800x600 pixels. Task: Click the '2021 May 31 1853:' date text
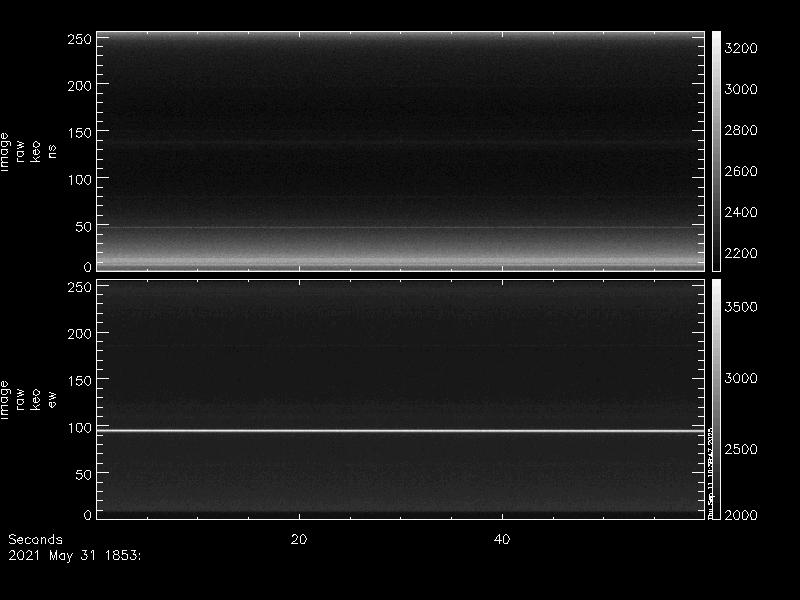coord(75,554)
